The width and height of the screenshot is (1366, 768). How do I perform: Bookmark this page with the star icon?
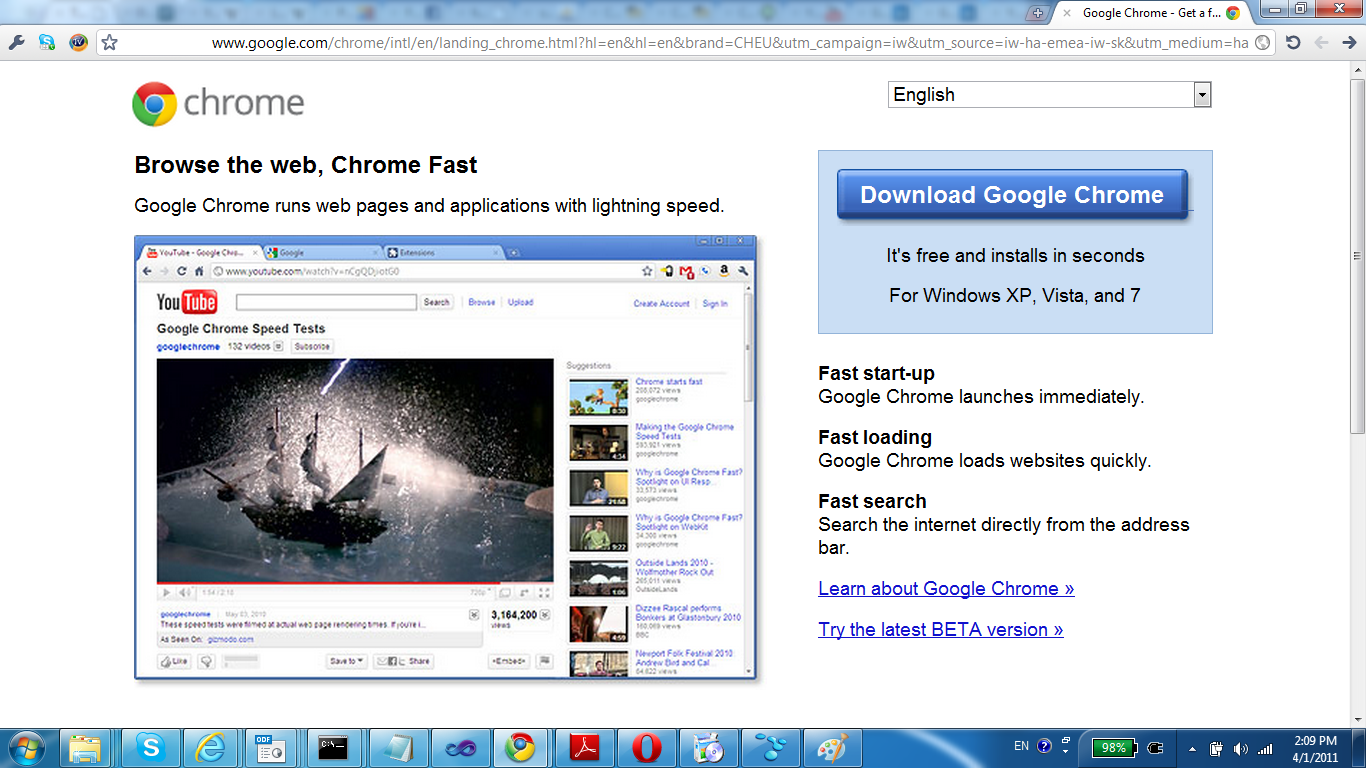point(110,43)
